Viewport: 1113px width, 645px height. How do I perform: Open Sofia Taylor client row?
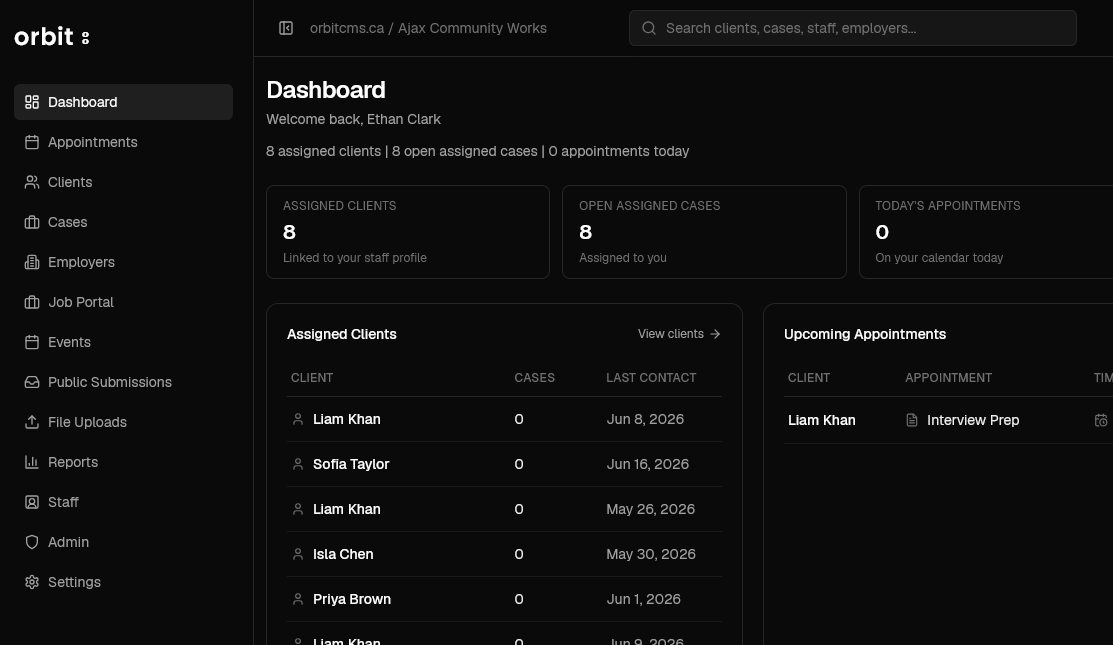tap(504, 464)
